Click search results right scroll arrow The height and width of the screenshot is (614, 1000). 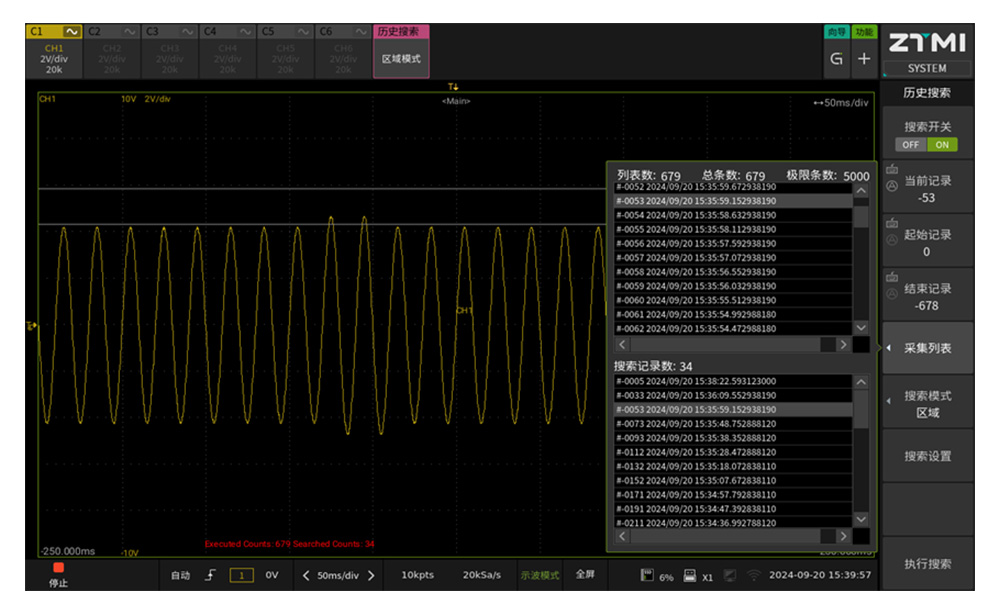(843, 536)
